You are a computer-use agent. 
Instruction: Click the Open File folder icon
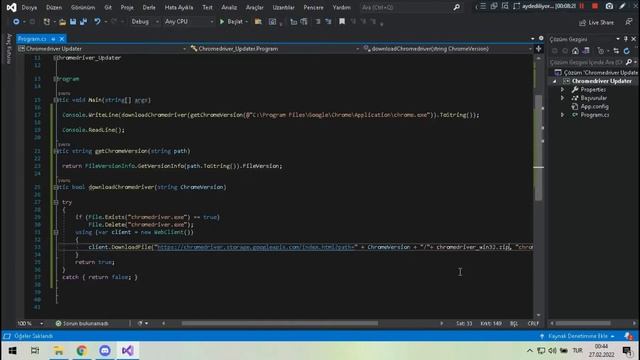(x=62, y=22)
